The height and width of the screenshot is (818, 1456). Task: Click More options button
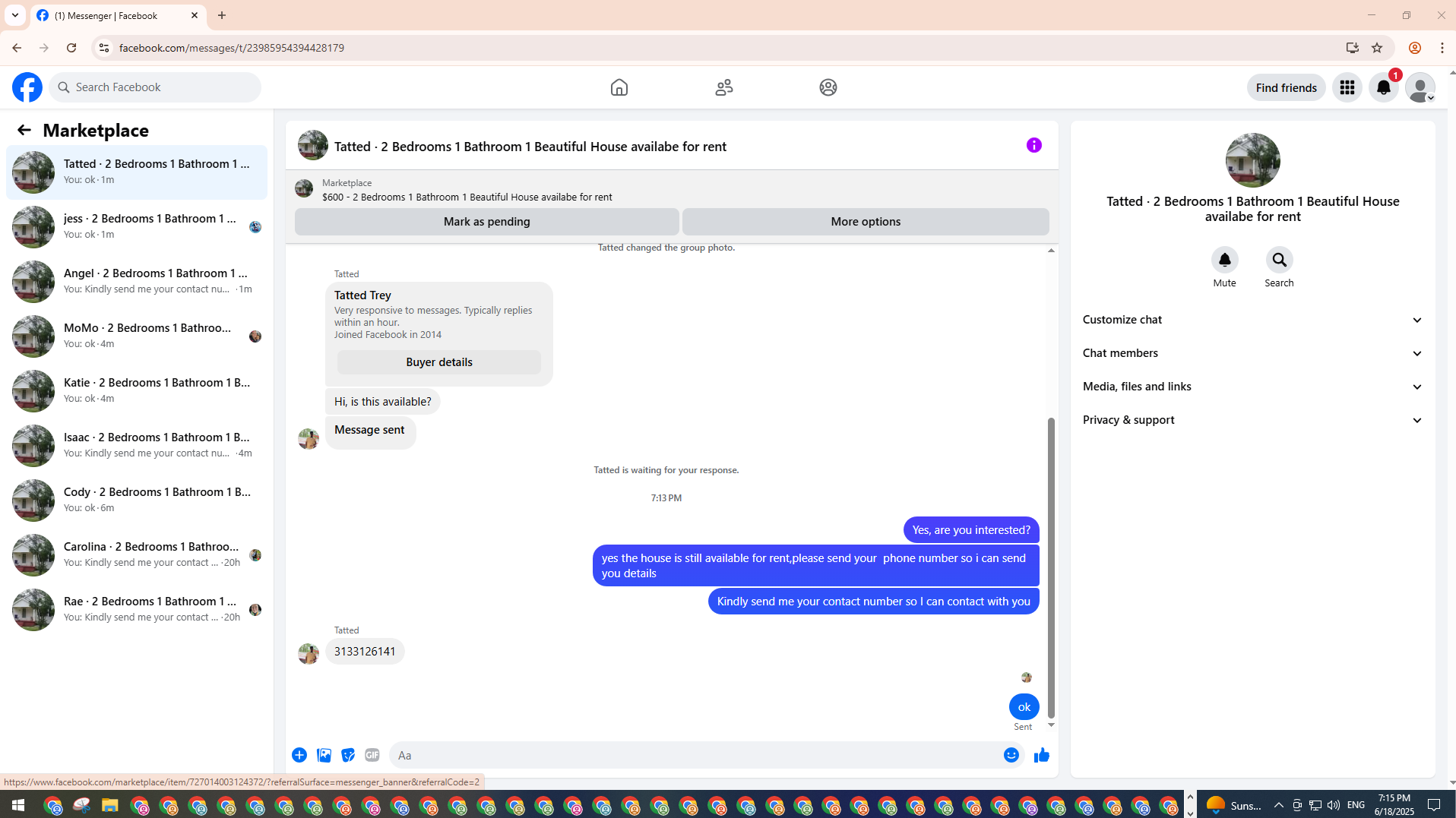866,222
